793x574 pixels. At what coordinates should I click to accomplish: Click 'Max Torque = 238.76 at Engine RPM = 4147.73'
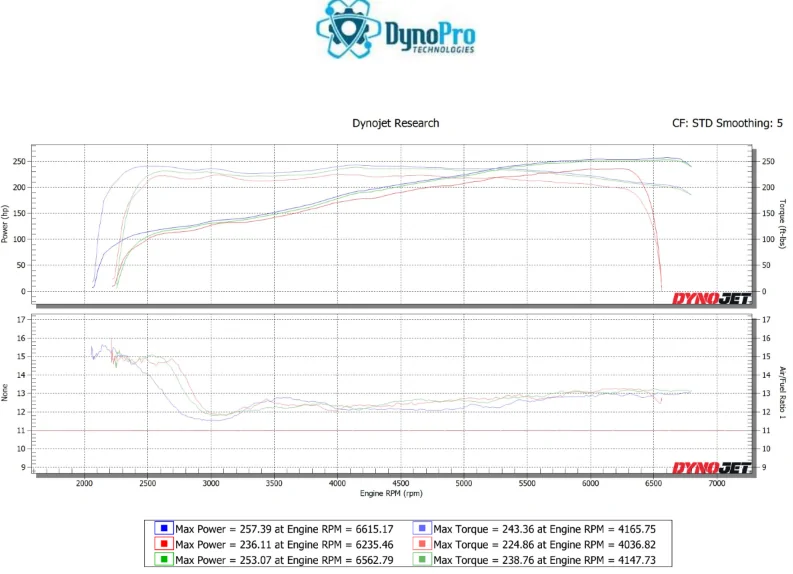tap(545, 560)
